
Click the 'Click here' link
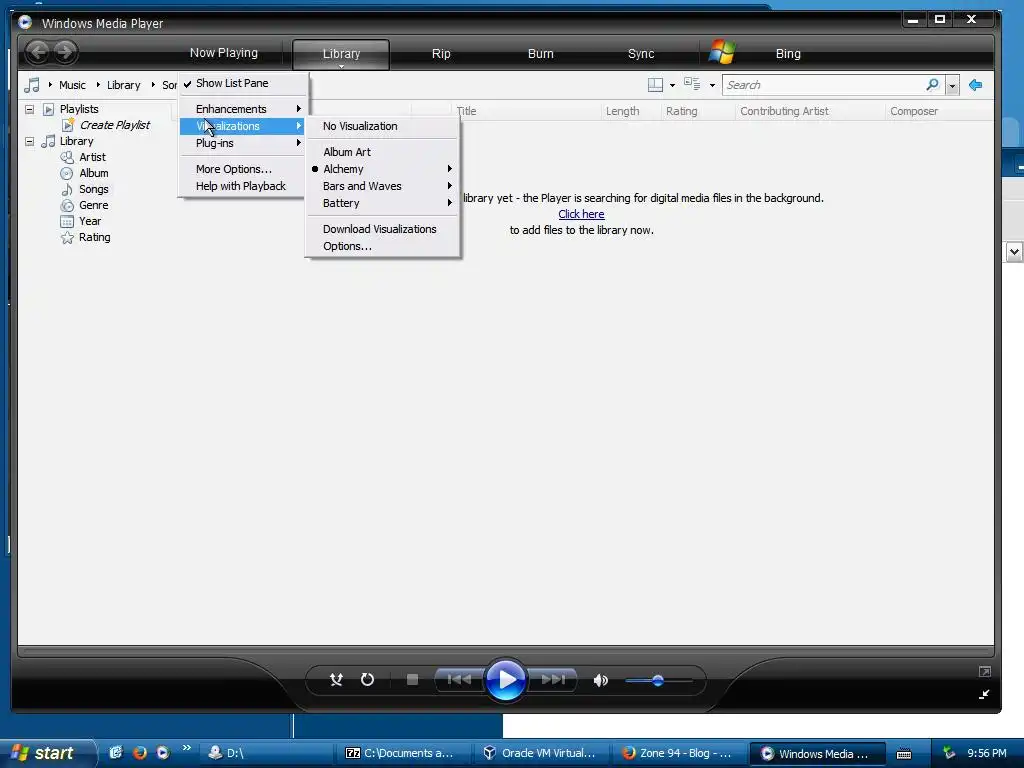[581, 214]
